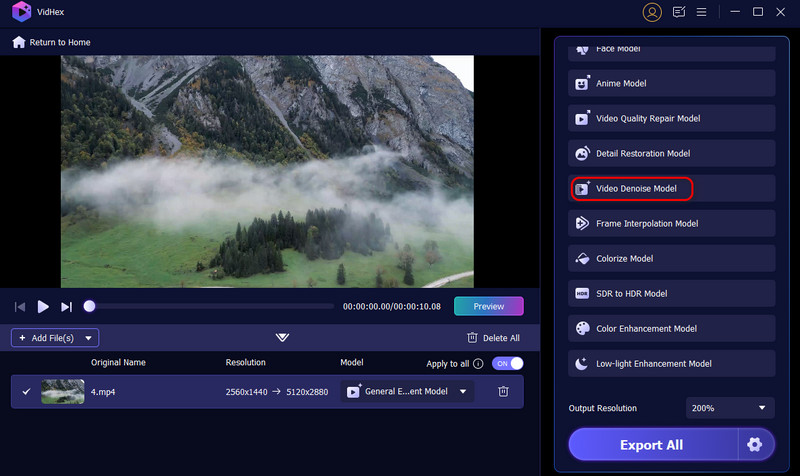Screen dimensions: 800x476
Task: Click the Model column header
Action: 352,363
